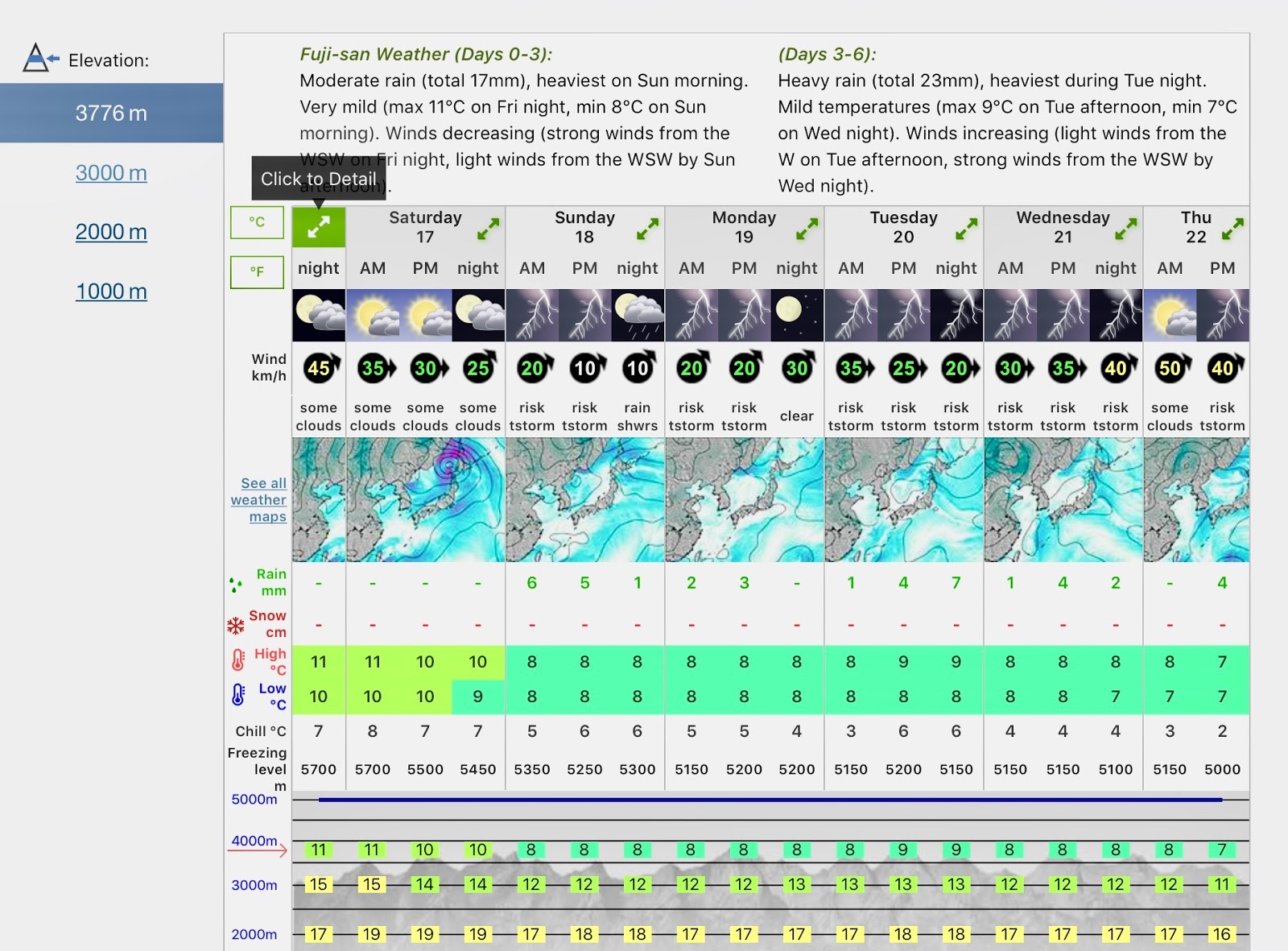Click the blue thermometer Low °C icon
The height and width of the screenshot is (951, 1288).
tap(237, 694)
